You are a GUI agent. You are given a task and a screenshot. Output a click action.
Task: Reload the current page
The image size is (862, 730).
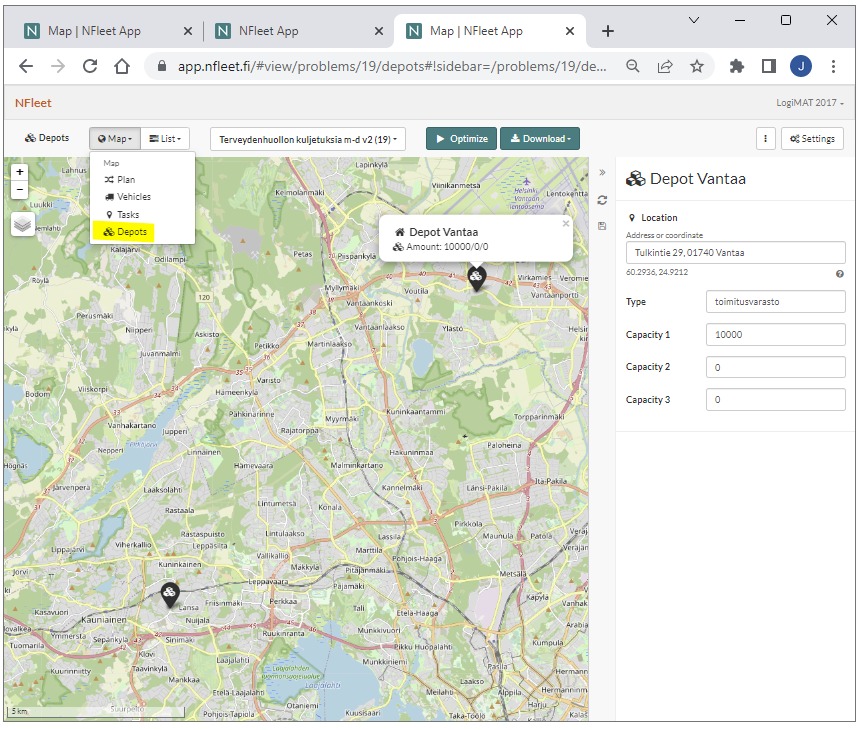[90, 67]
